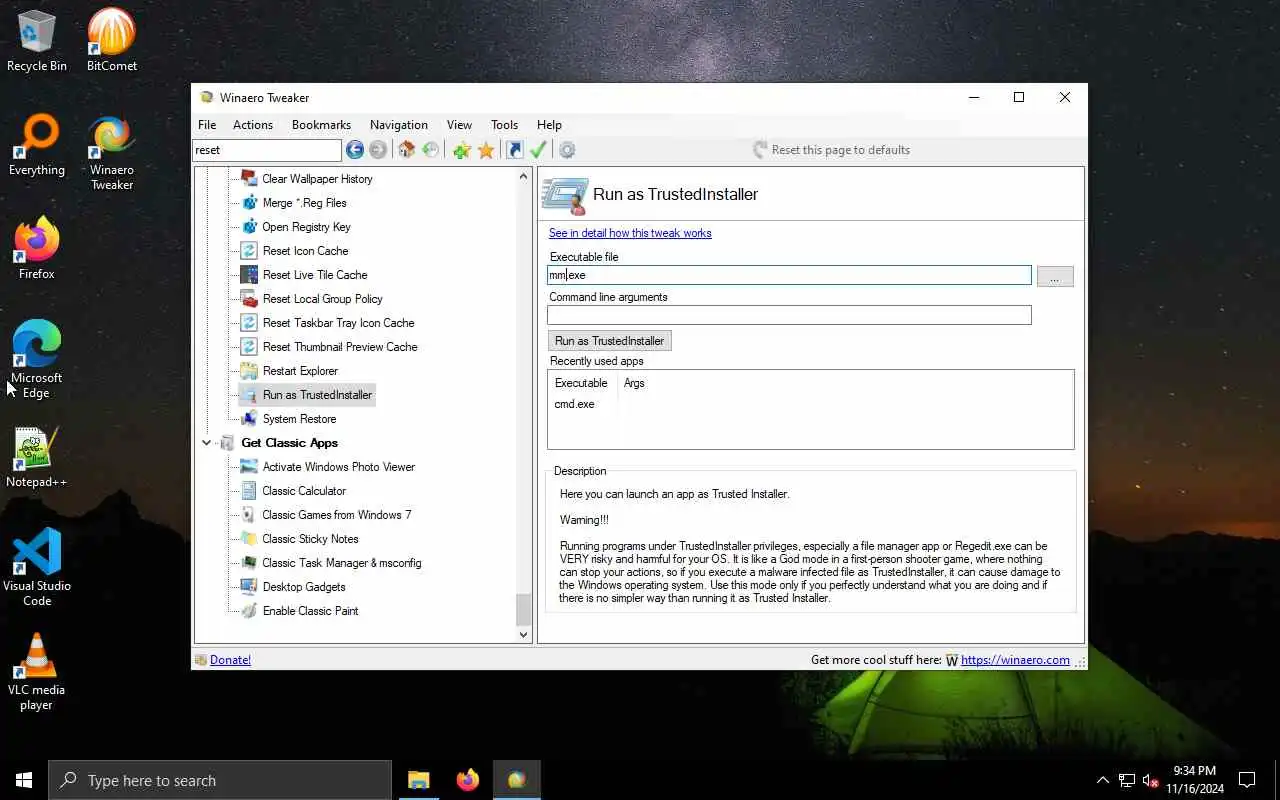The width and height of the screenshot is (1280, 800).
Task: Open VLC media player desktop icon
Action: point(37,671)
